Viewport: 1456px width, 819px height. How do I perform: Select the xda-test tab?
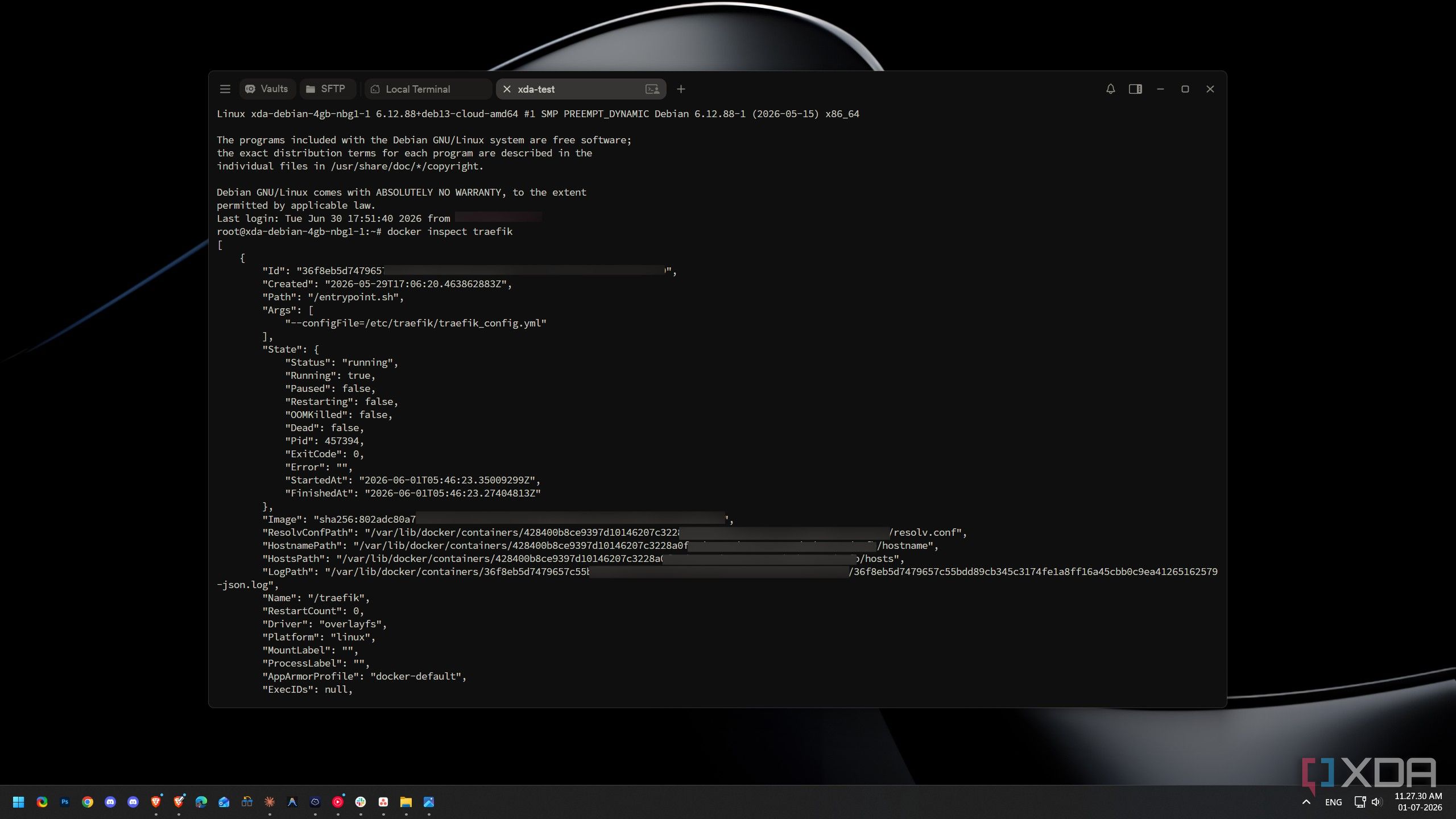(581, 89)
